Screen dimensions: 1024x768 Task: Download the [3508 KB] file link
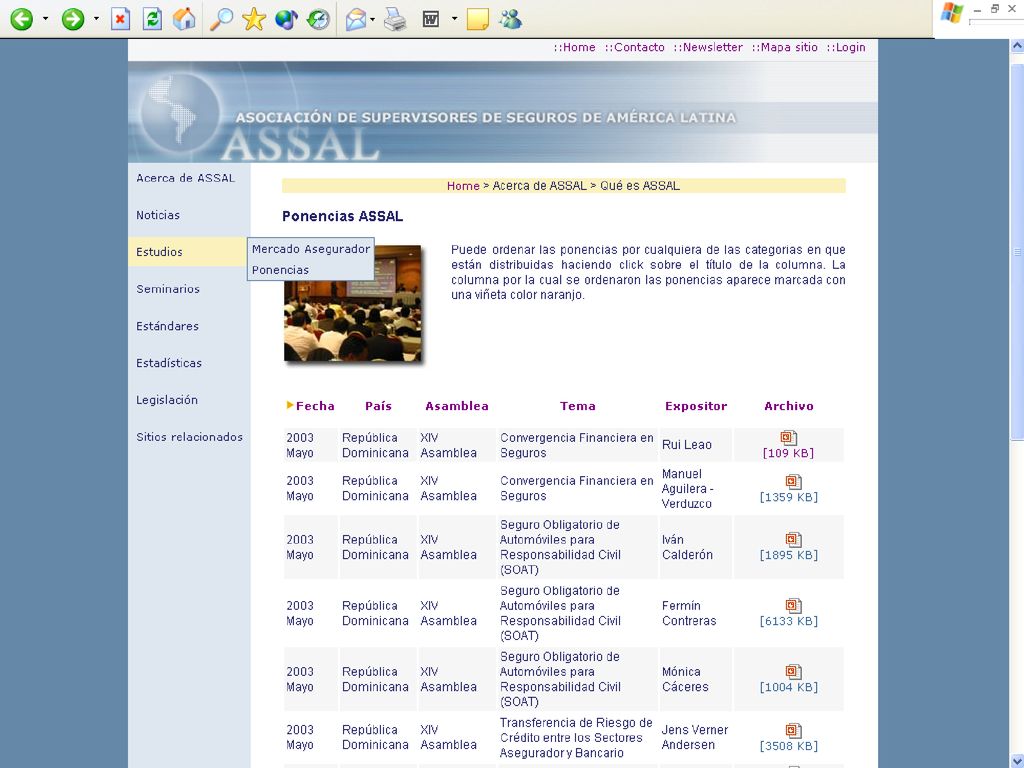[x=789, y=745]
